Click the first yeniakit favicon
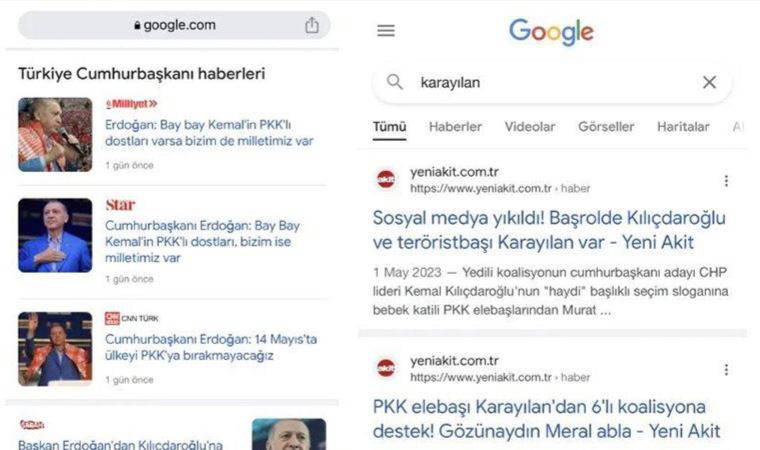This screenshot has height=450, width=760. coord(386,179)
